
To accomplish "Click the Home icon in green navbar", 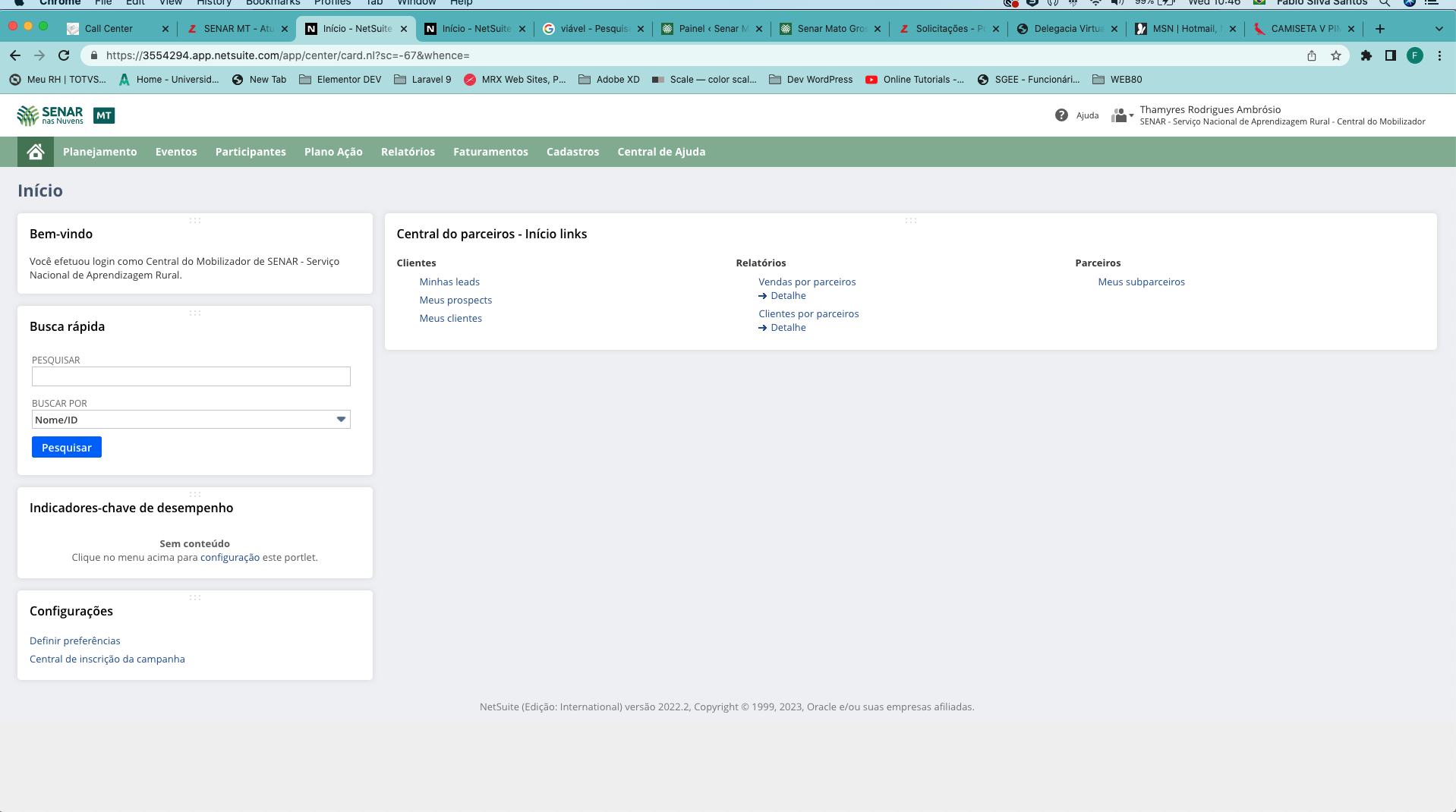I will click(x=35, y=152).
